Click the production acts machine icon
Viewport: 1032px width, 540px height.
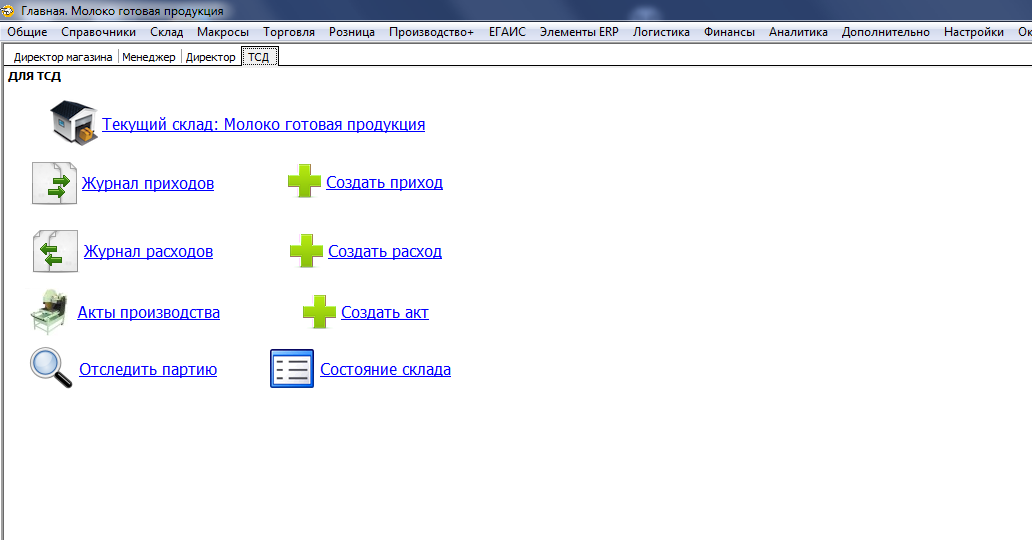point(49,311)
